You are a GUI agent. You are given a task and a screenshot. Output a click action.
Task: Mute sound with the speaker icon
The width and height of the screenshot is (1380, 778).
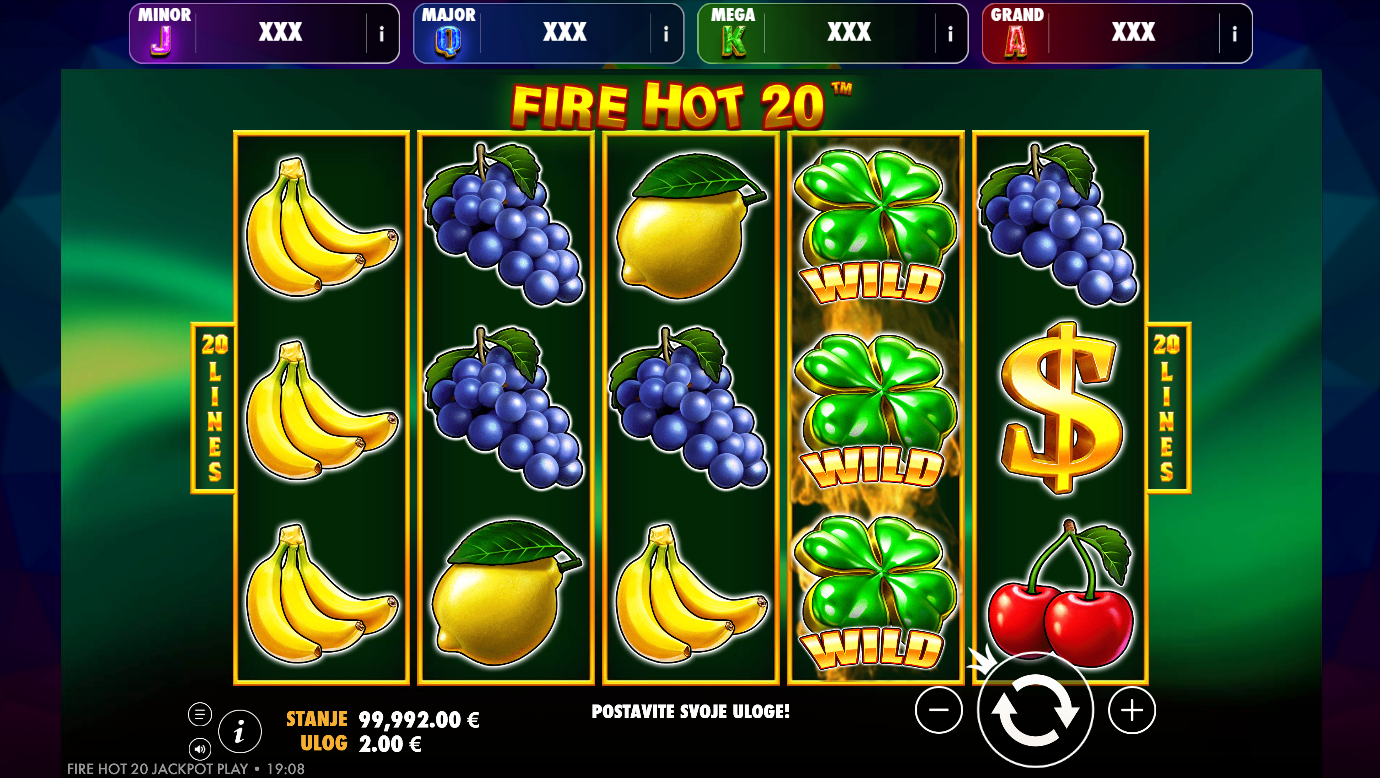[x=200, y=748]
